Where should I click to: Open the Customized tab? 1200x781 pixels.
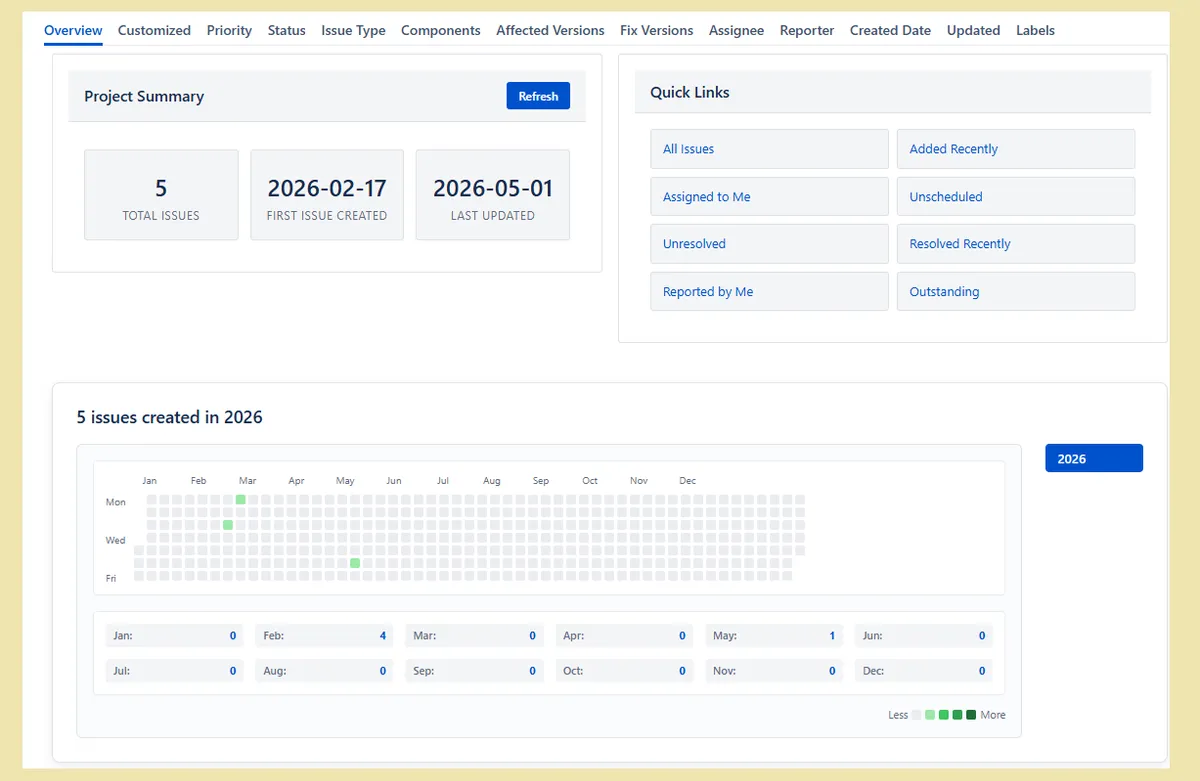[154, 30]
